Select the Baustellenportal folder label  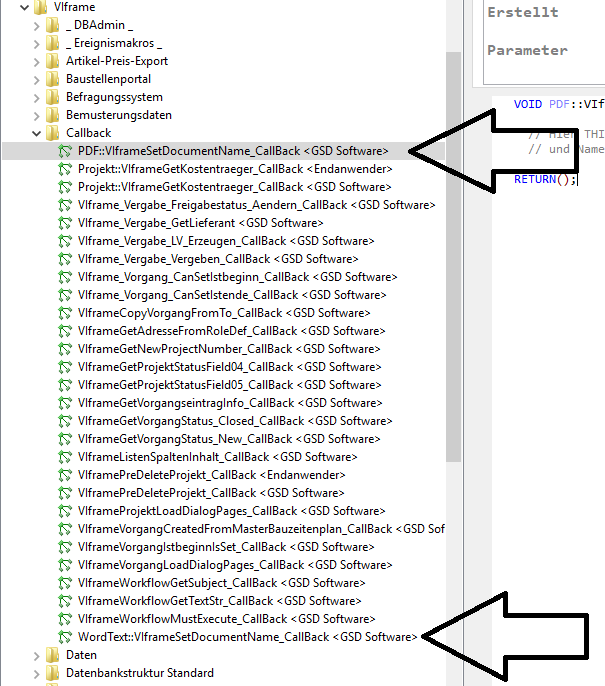point(108,79)
